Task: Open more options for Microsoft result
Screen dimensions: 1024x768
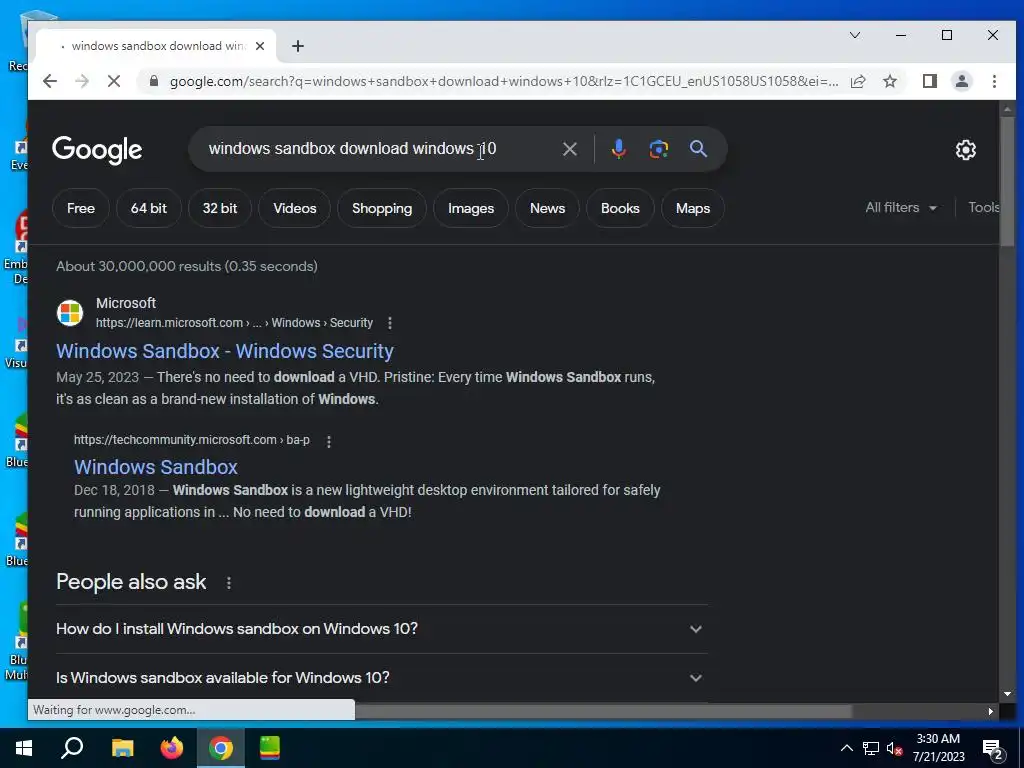Action: click(x=390, y=323)
